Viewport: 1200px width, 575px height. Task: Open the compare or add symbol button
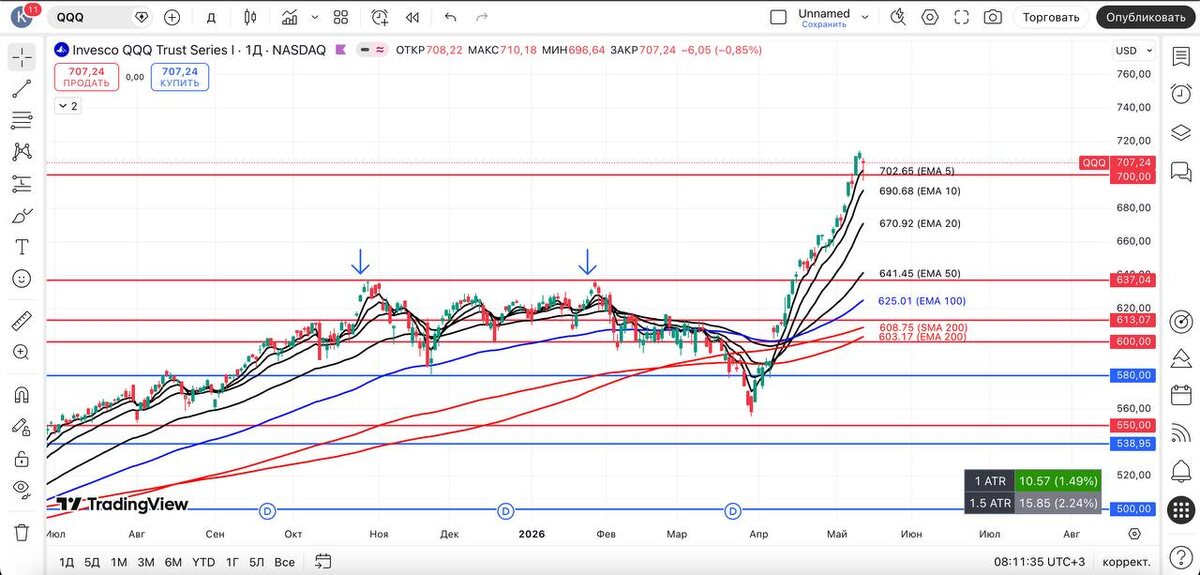pos(172,17)
